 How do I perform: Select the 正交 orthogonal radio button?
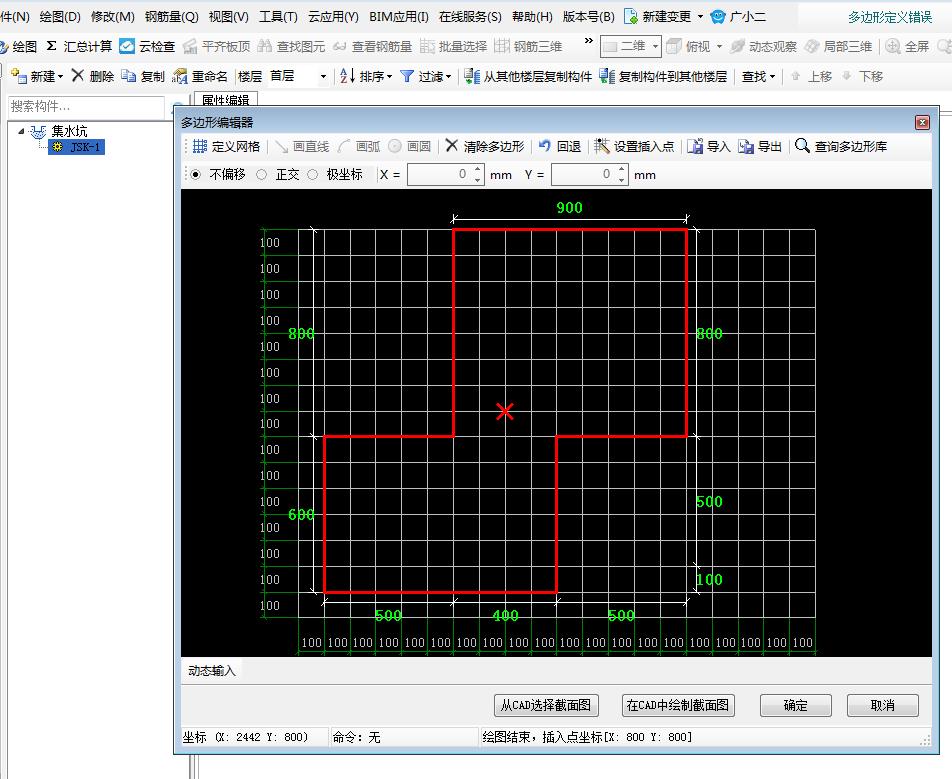(x=262, y=174)
